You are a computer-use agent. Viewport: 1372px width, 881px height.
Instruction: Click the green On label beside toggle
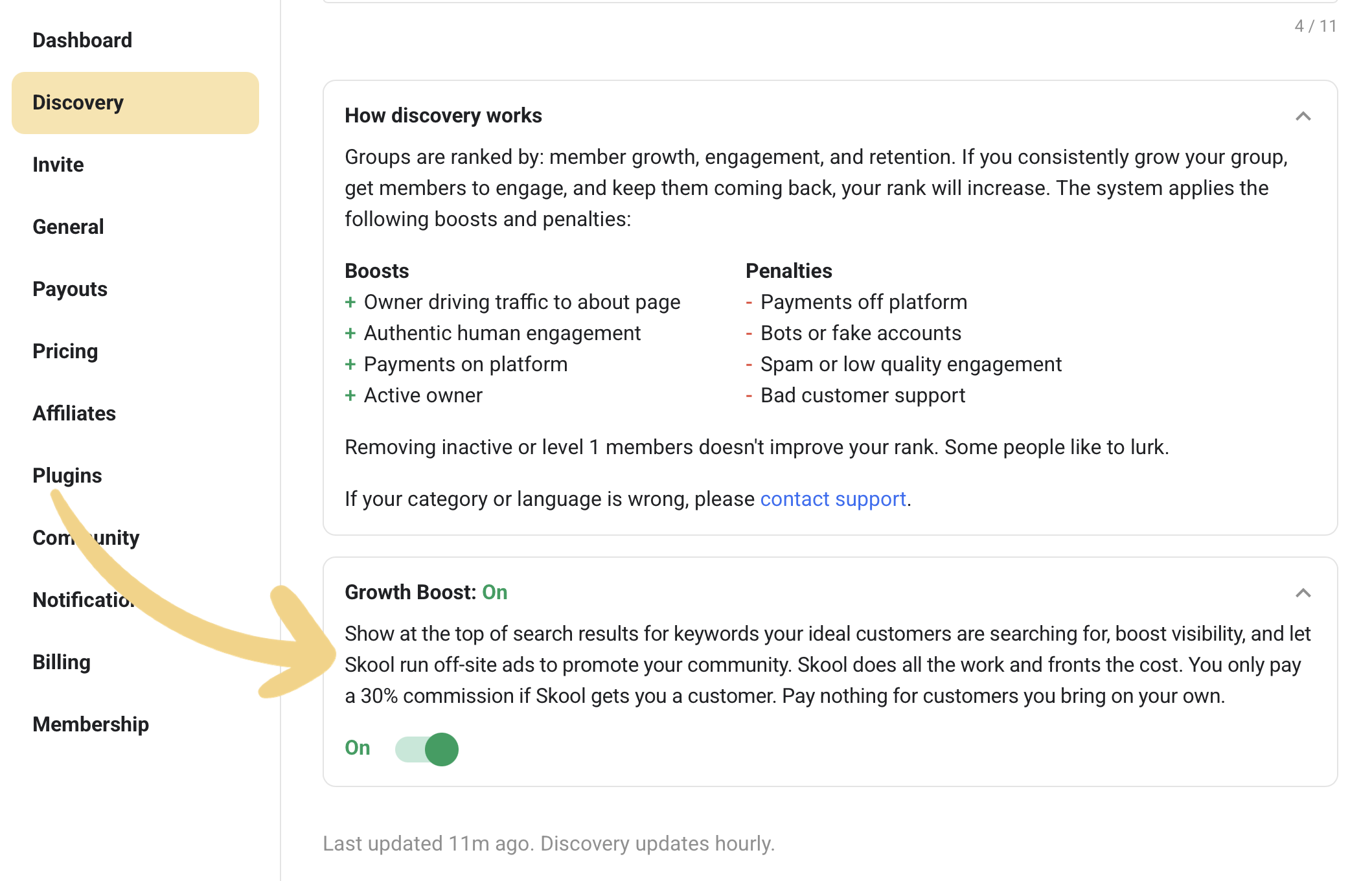[x=358, y=748]
